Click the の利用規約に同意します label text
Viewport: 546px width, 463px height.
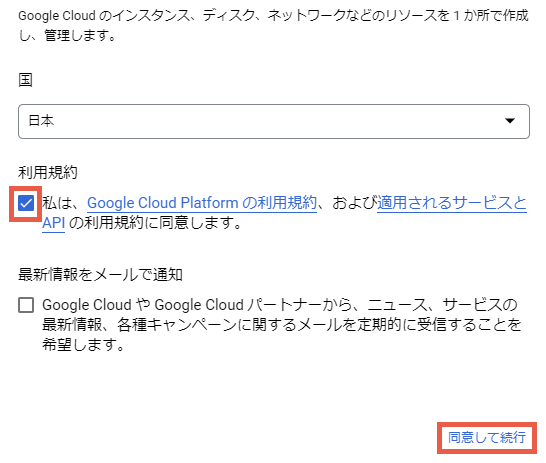155,223
